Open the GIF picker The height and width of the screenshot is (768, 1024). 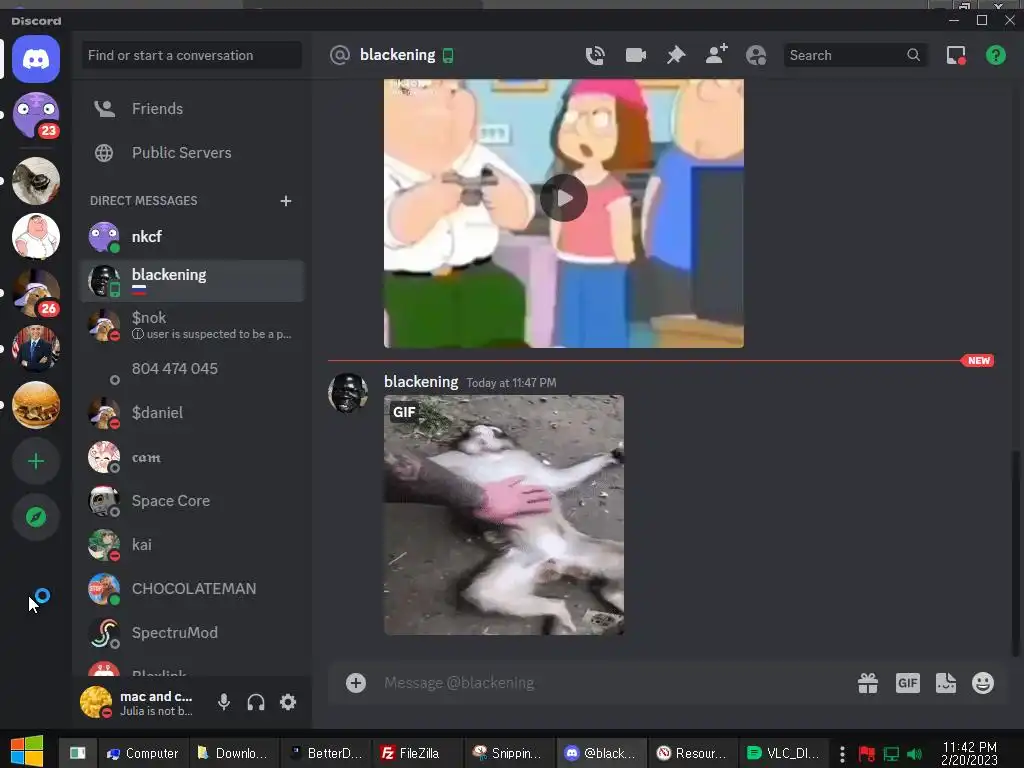coord(907,683)
